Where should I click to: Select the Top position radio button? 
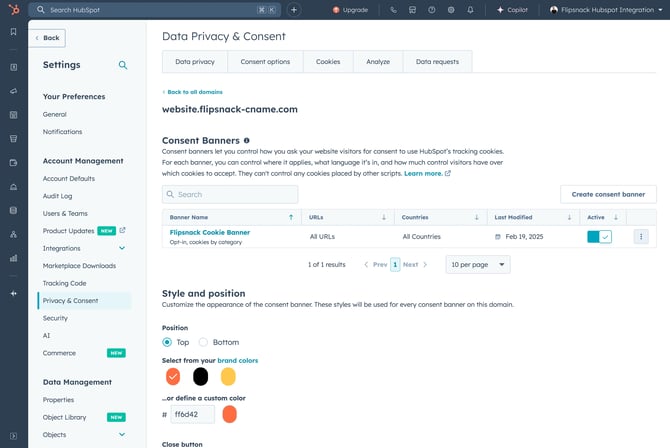[168, 342]
